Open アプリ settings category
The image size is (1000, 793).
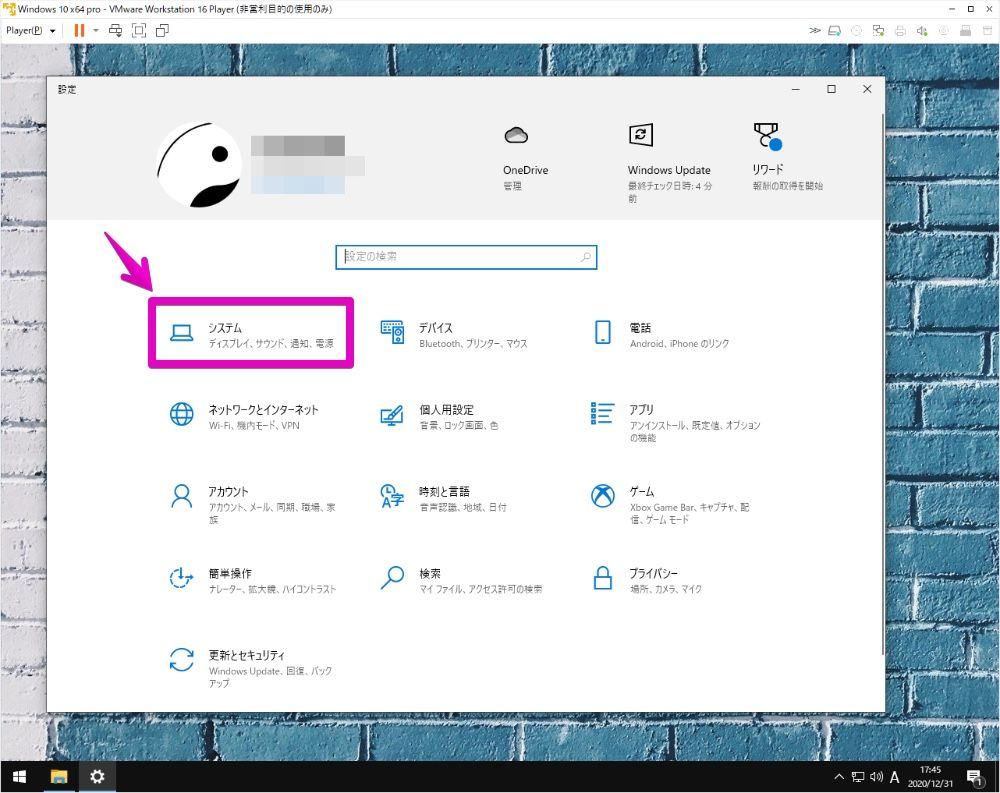pyautogui.click(x=676, y=421)
